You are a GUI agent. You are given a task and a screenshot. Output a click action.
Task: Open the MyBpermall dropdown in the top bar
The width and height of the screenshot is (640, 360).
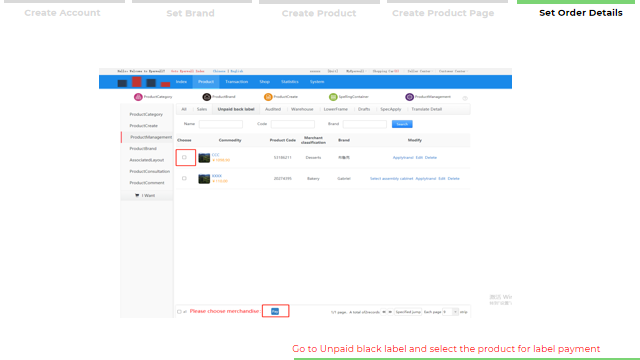(x=355, y=71)
